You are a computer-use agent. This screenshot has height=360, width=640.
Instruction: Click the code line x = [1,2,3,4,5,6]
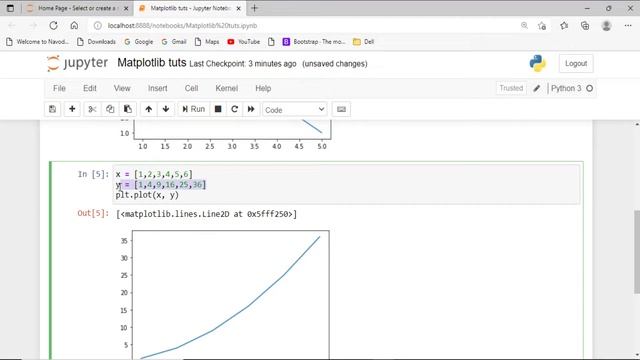click(x=154, y=174)
